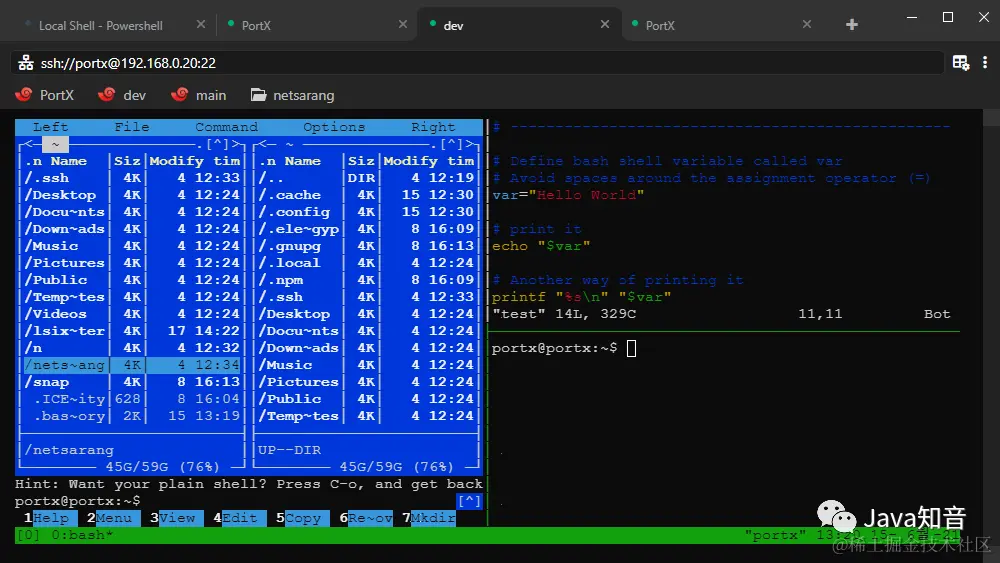Viewport: 1000px width, 563px height.
Task: Click the var="Hello World" line in vim
Action: [x=568, y=195]
